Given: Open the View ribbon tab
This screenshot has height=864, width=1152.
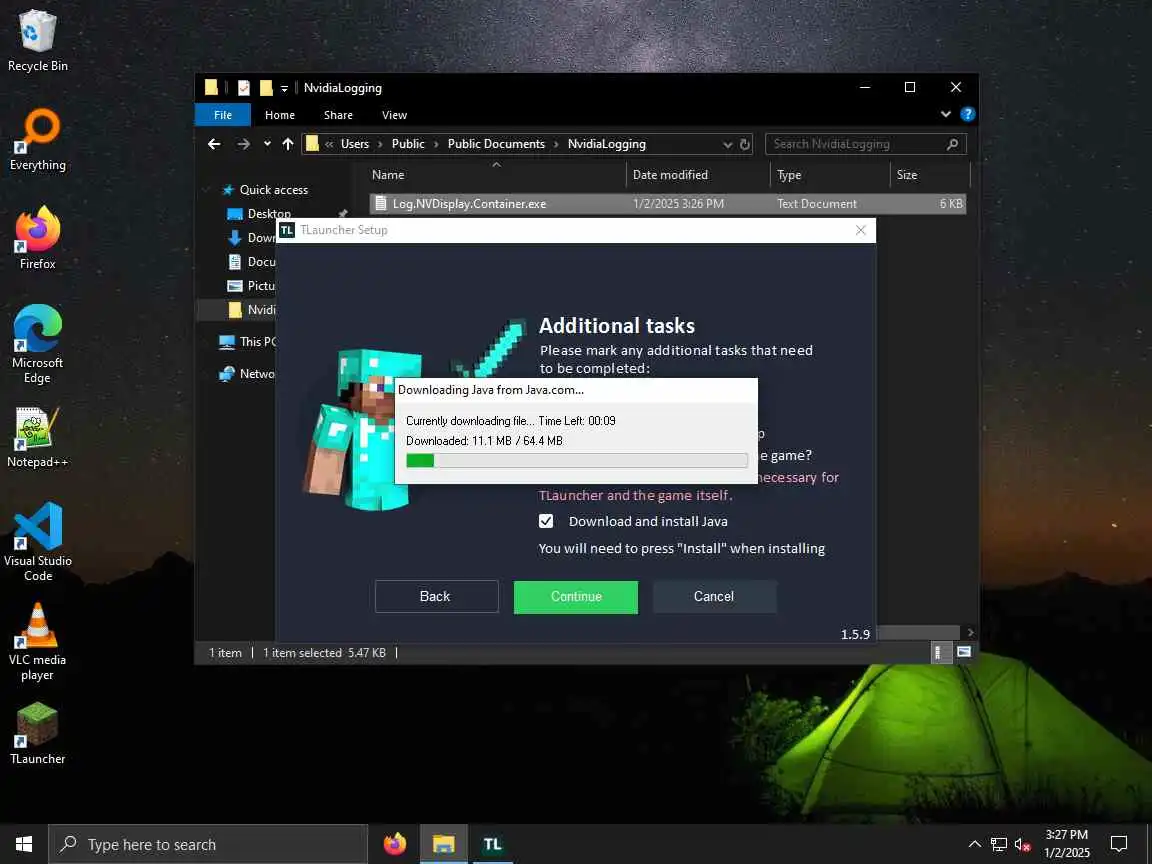Looking at the screenshot, I should [x=395, y=115].
